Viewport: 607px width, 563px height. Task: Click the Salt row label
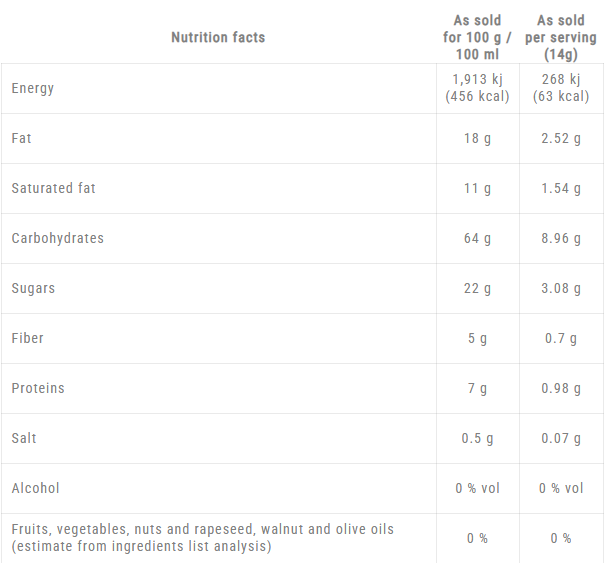tap(24, 438)
